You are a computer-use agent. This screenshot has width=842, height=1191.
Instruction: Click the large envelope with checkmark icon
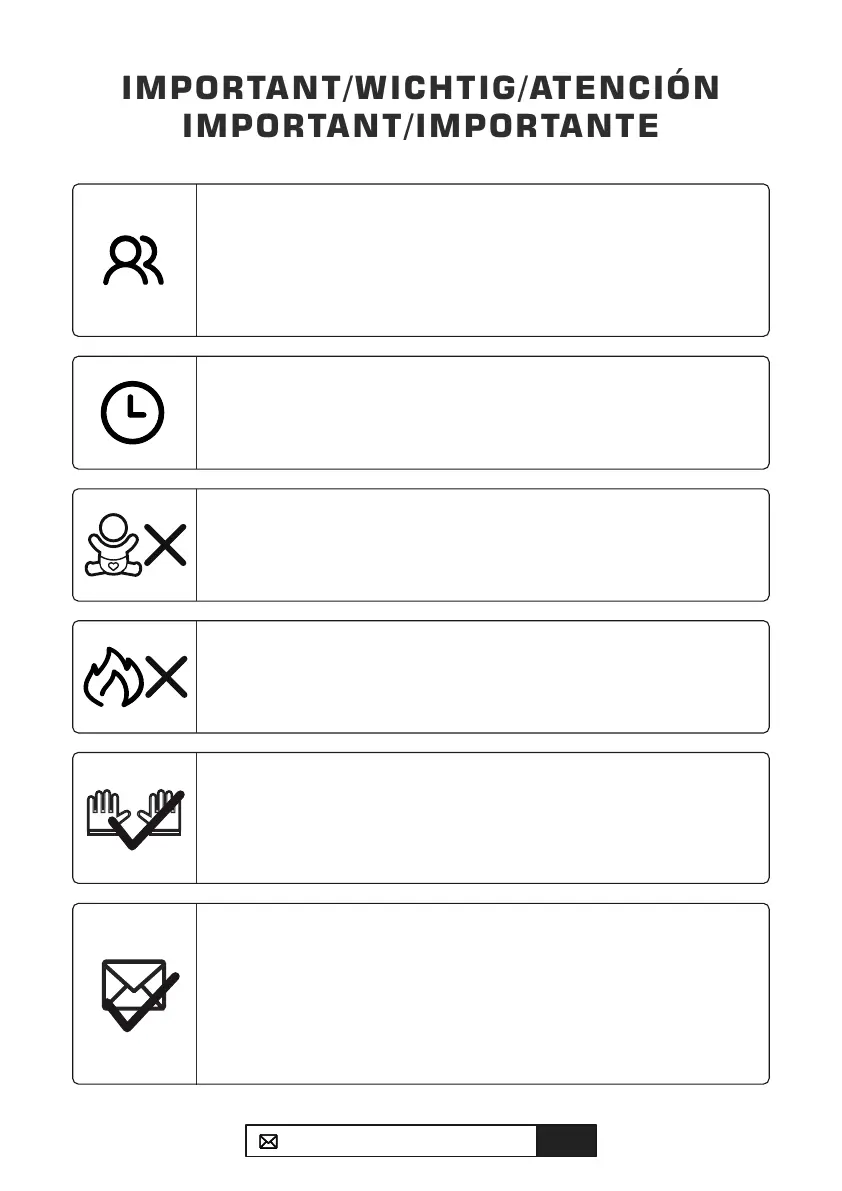[137, 993]
